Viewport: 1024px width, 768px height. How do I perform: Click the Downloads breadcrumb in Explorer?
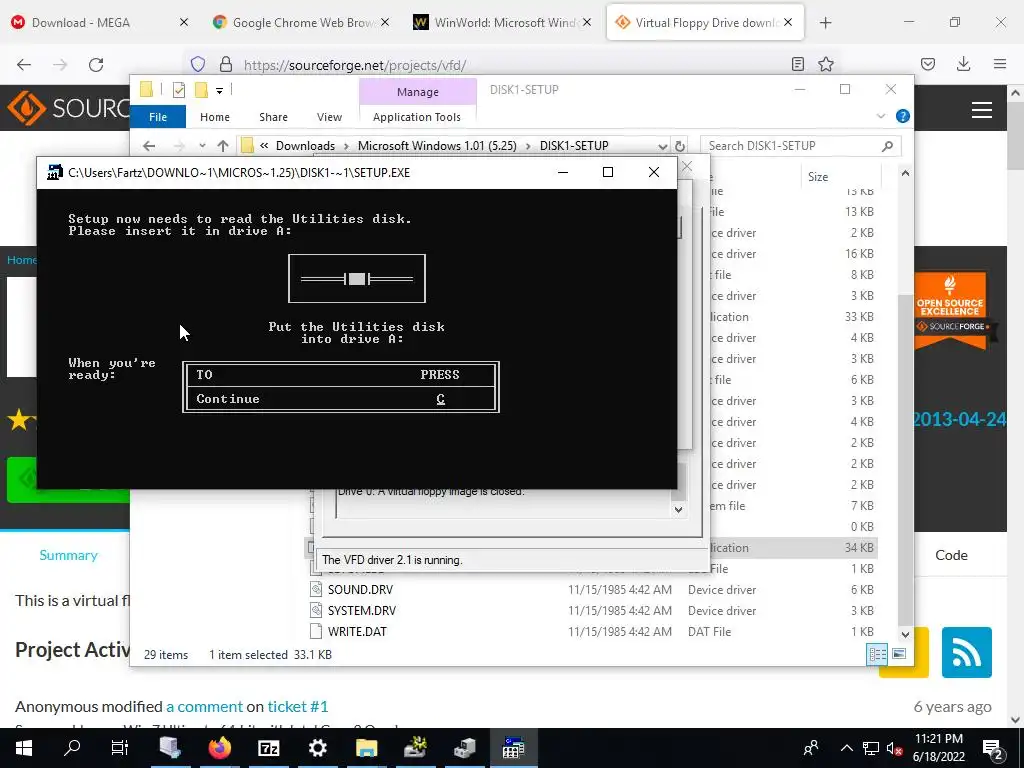point(305,146)
